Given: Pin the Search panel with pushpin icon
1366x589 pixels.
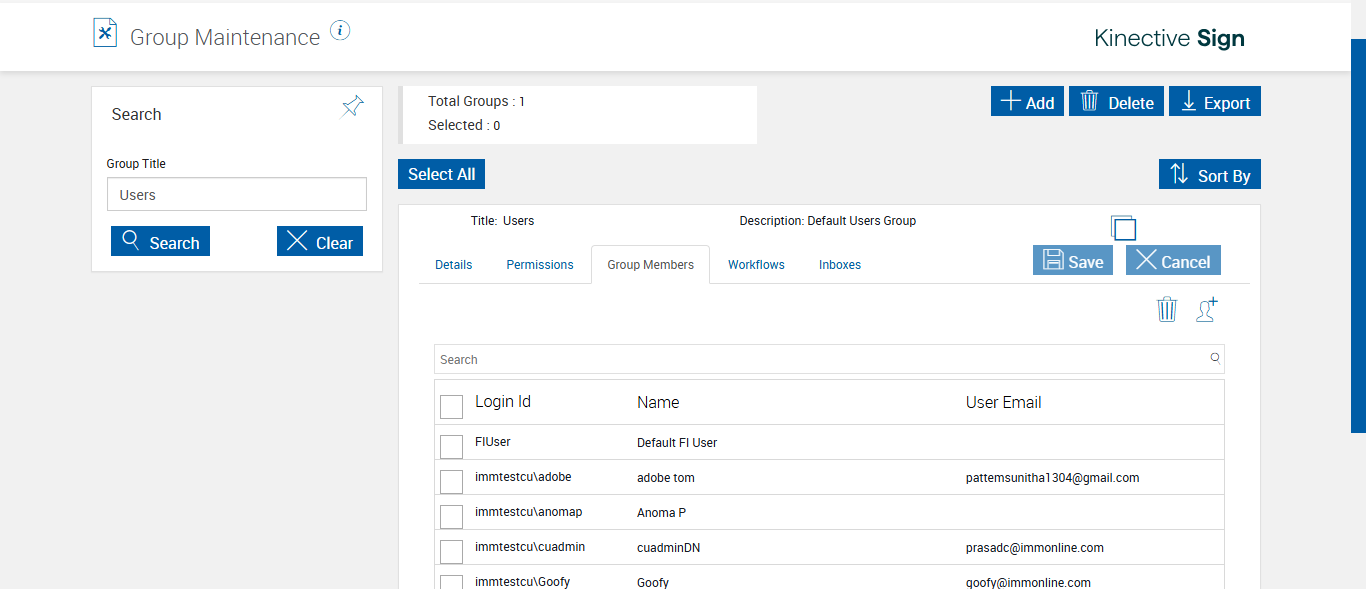Looking at the screenshot, I should pyautogui.click(x=353, y=106).
